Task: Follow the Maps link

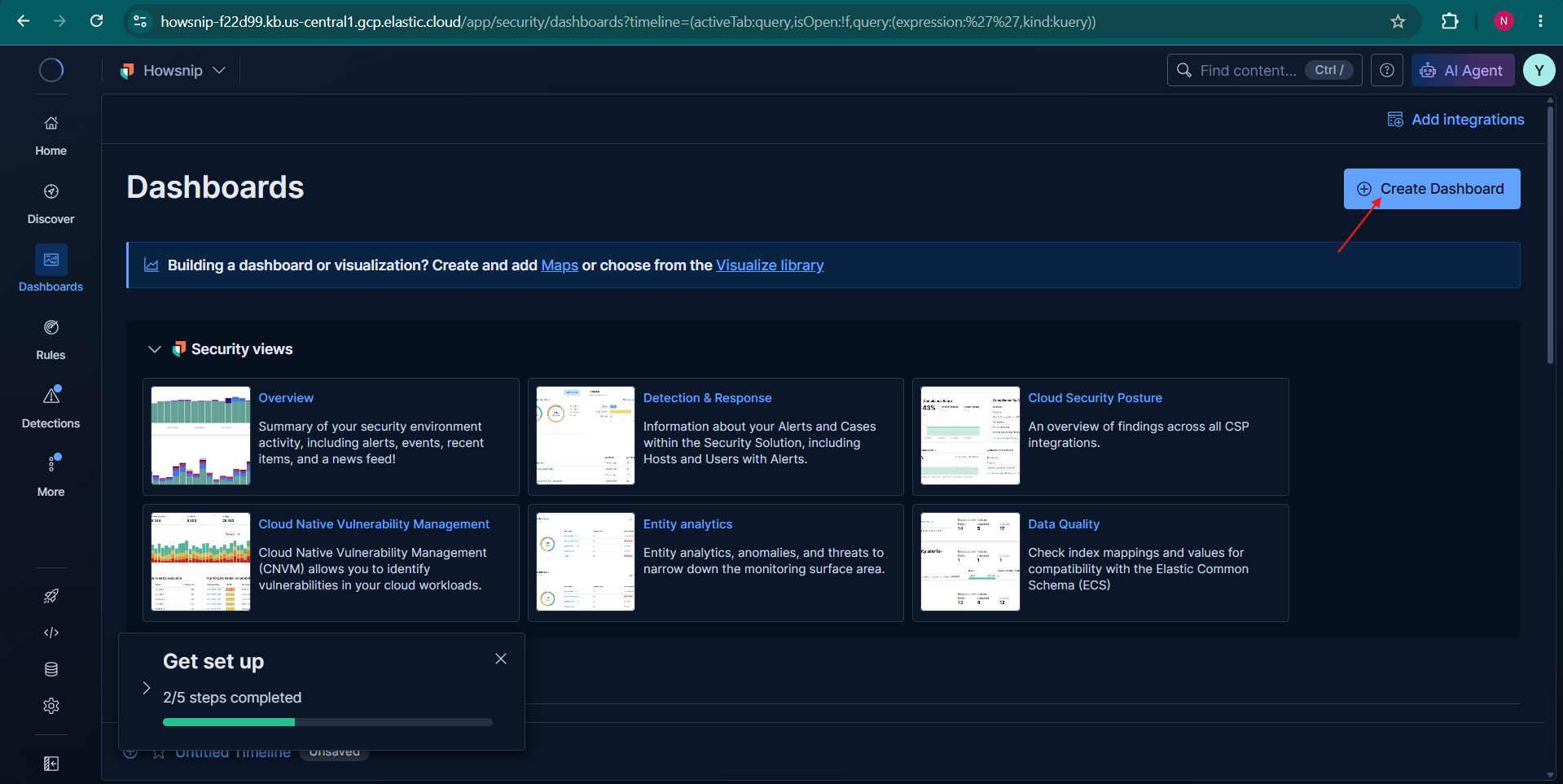Action: pos(560,265)
